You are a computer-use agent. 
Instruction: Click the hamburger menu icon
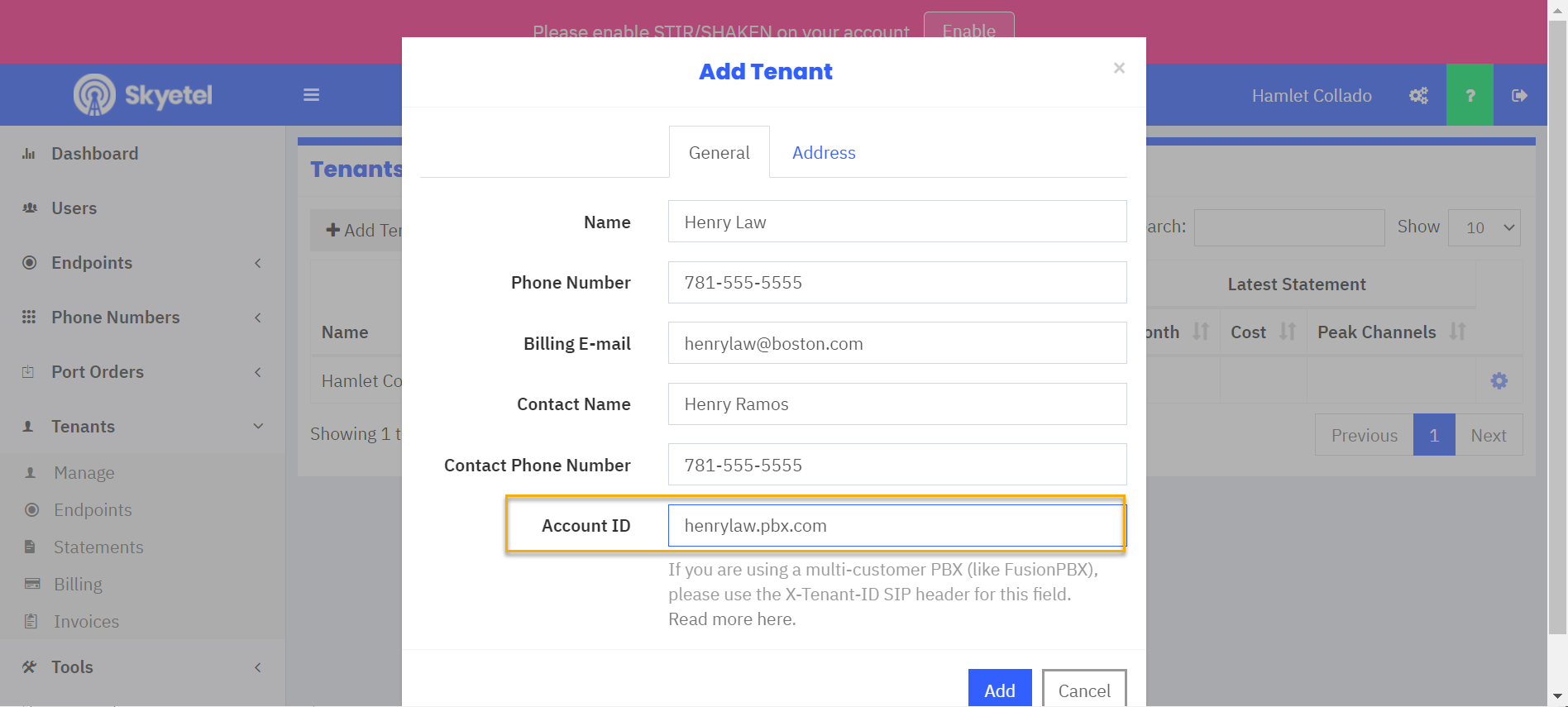311,95
